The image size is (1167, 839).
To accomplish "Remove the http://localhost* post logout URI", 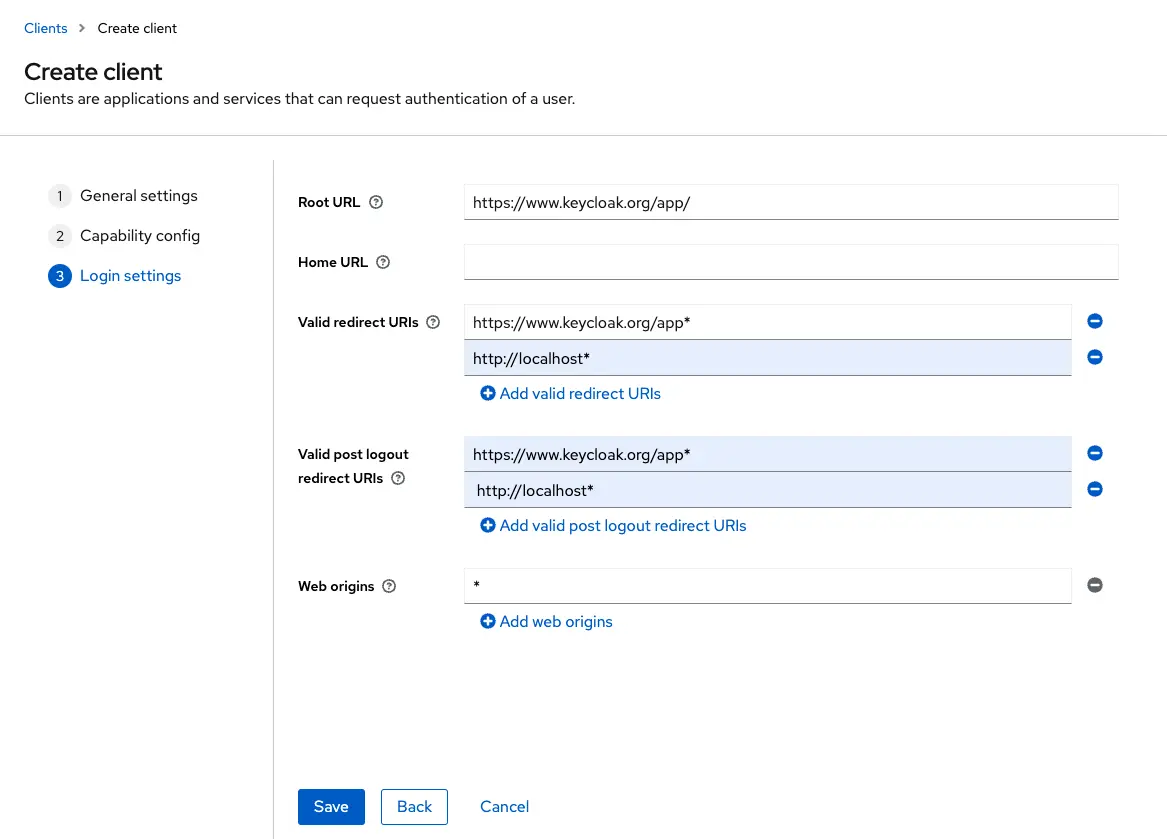I will pos(1095,489).
